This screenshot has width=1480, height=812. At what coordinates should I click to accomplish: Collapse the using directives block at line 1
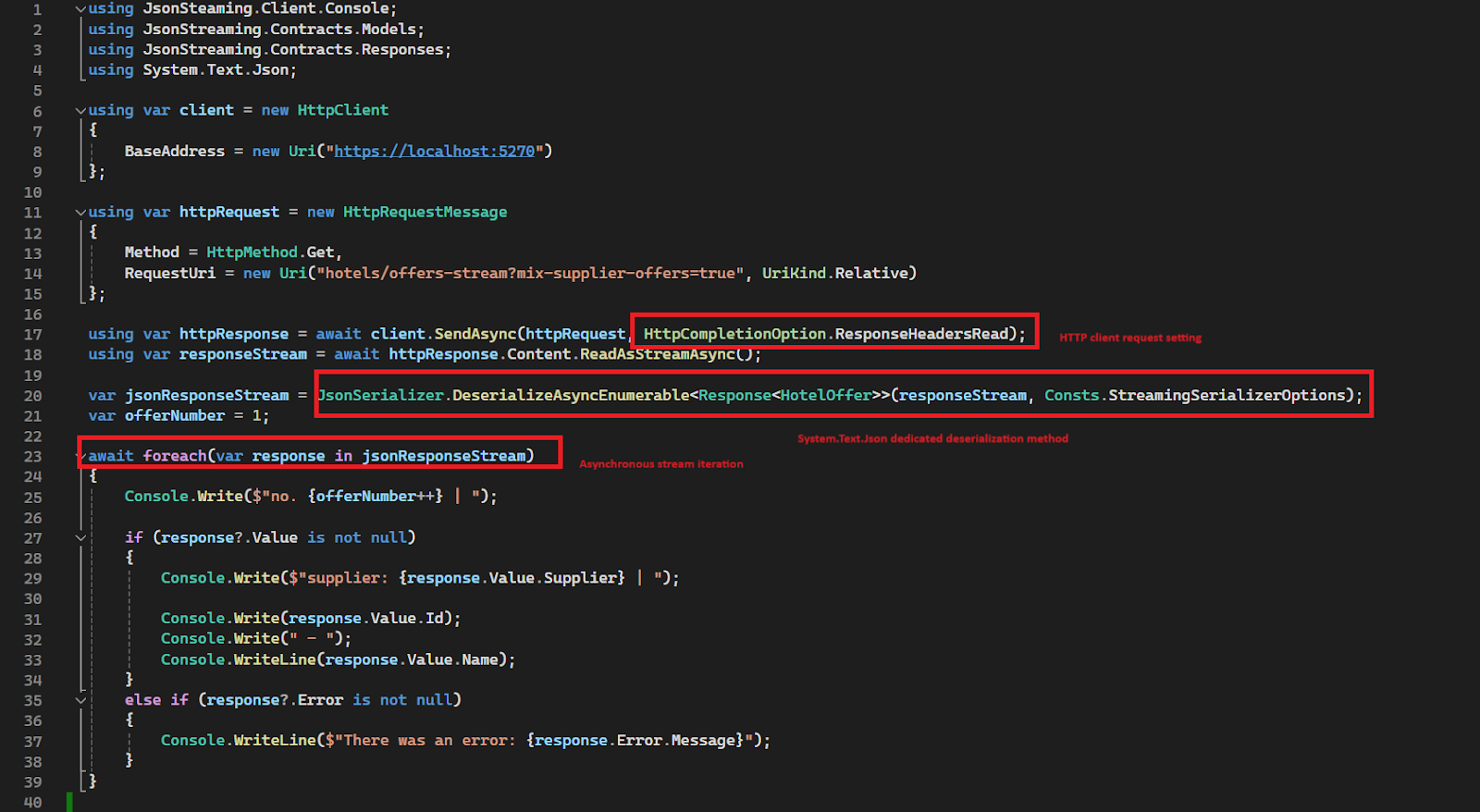point(80,8)
